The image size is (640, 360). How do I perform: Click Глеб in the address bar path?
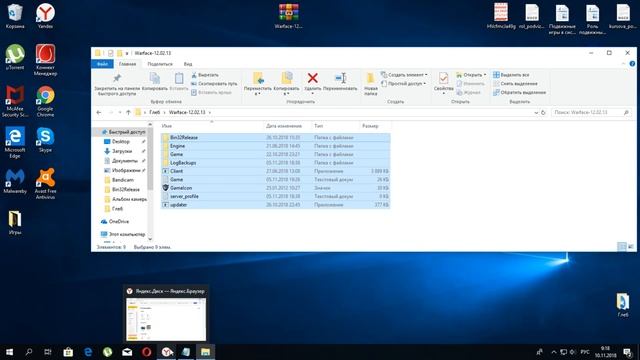tap(154, 112)
